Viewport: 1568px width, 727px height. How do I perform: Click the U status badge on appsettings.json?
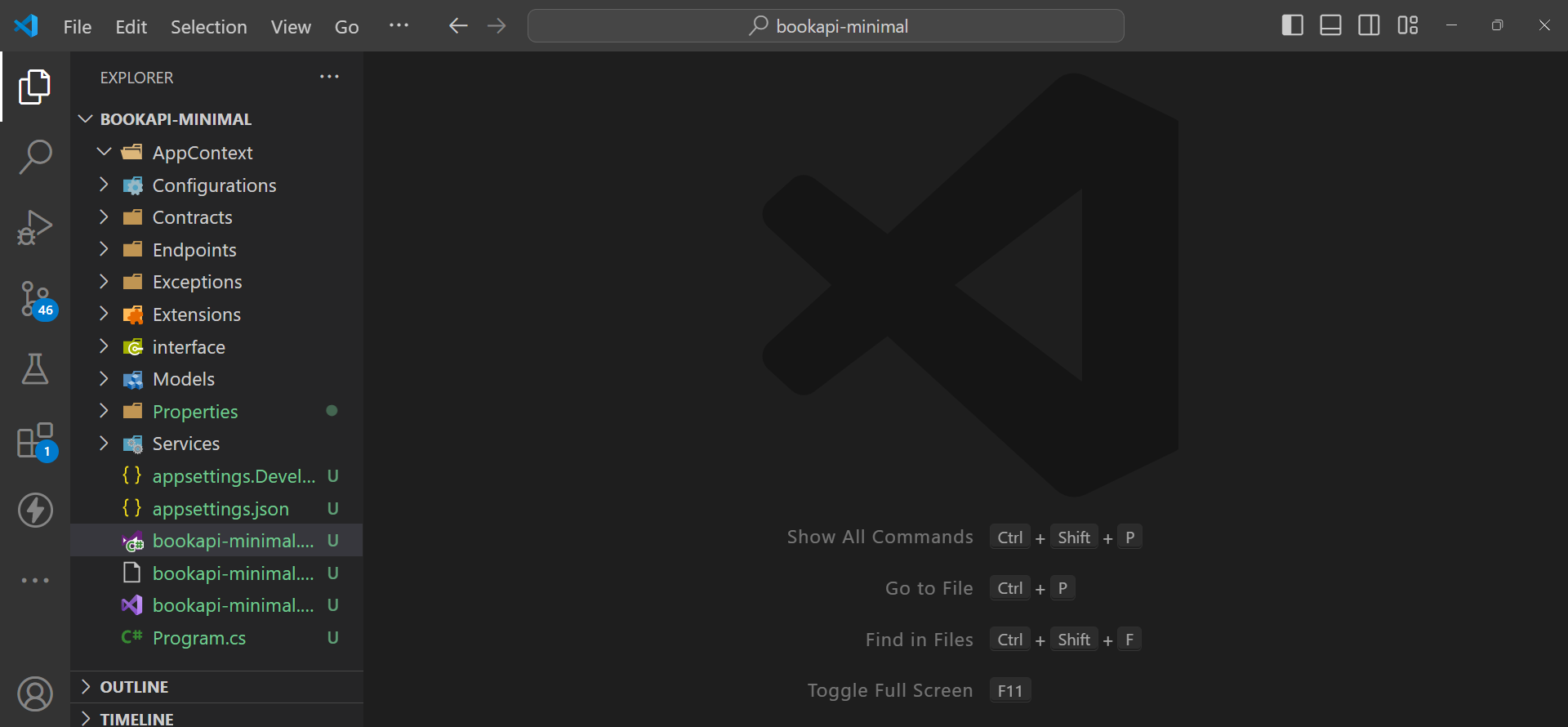(333, 509)
